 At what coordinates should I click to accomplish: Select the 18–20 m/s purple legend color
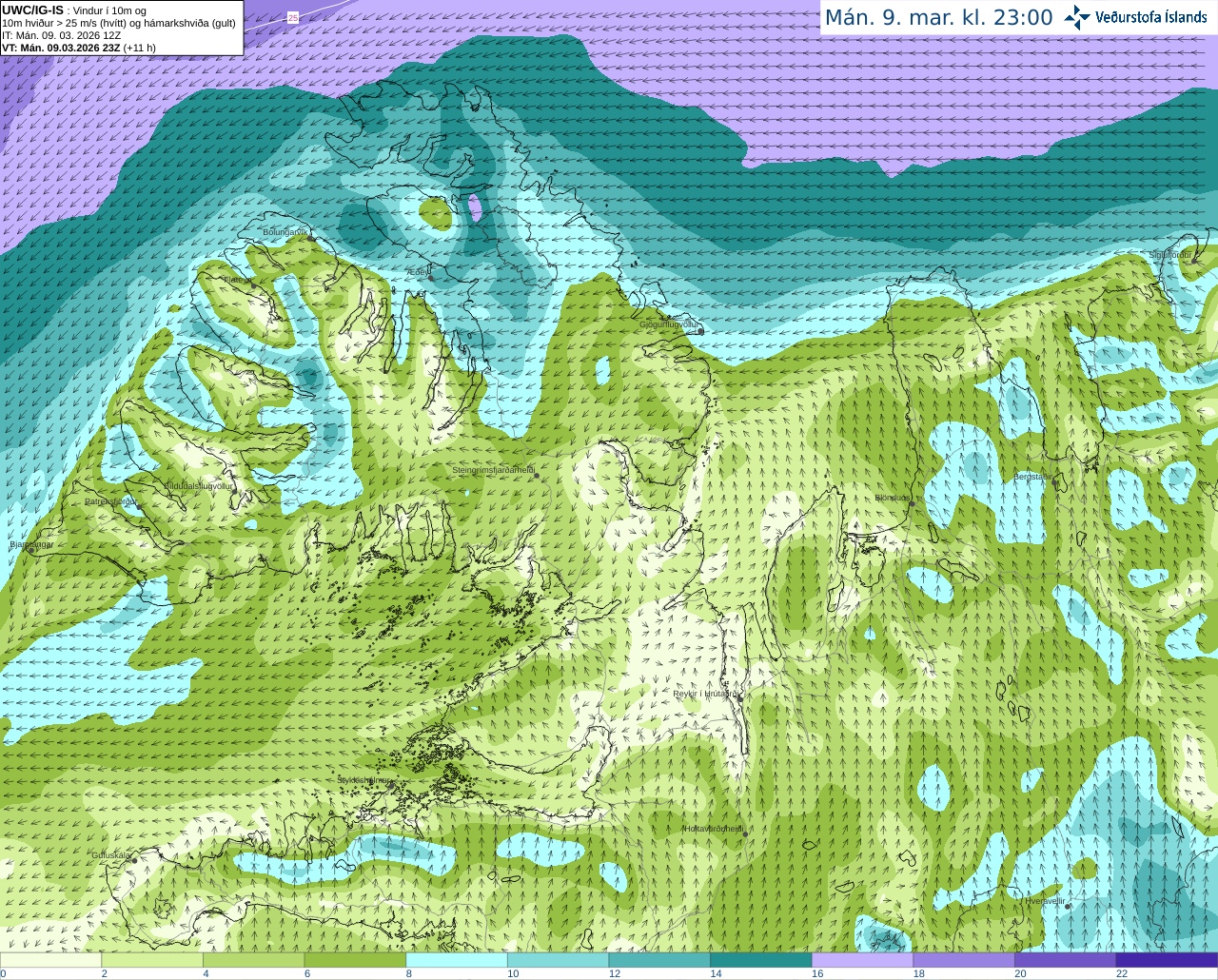click(964, 960)
